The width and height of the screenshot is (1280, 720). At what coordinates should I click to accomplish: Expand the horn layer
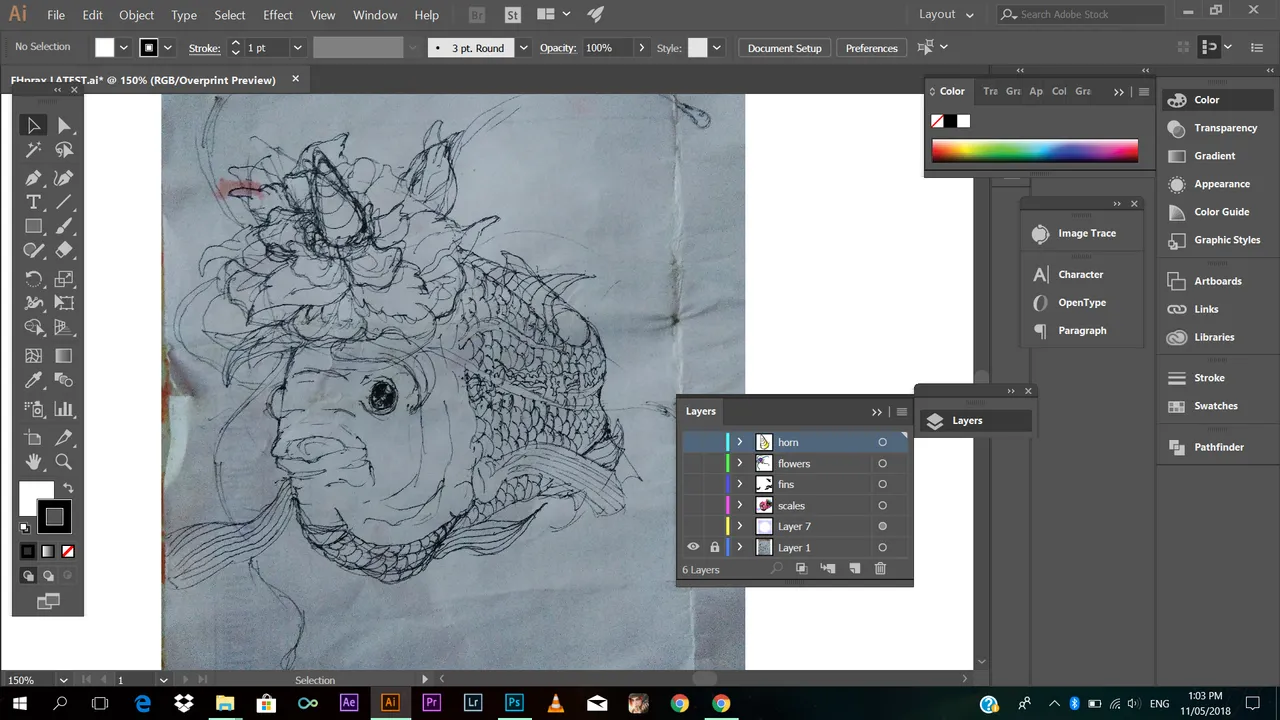740,442
